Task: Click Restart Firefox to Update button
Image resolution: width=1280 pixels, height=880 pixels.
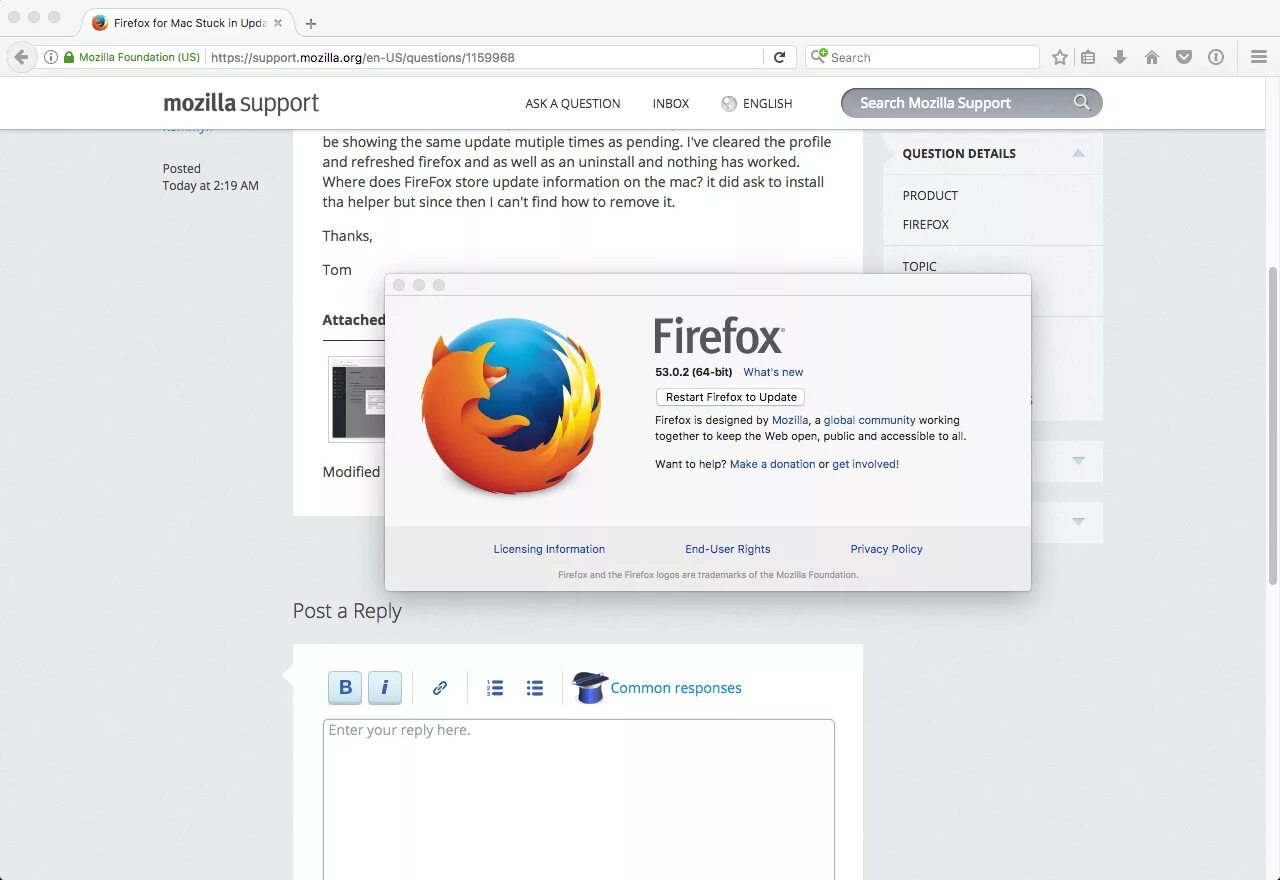Action: coord(731,397)
